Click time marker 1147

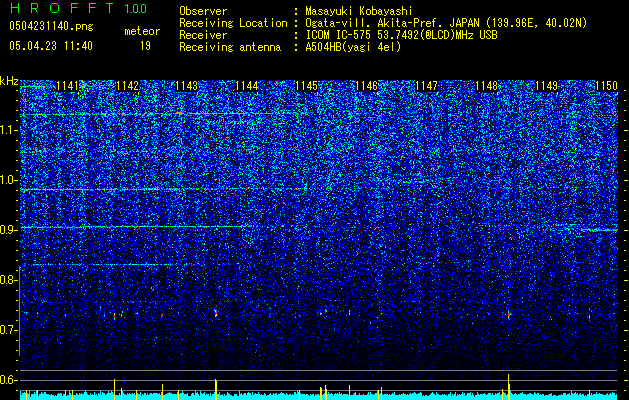426,86
